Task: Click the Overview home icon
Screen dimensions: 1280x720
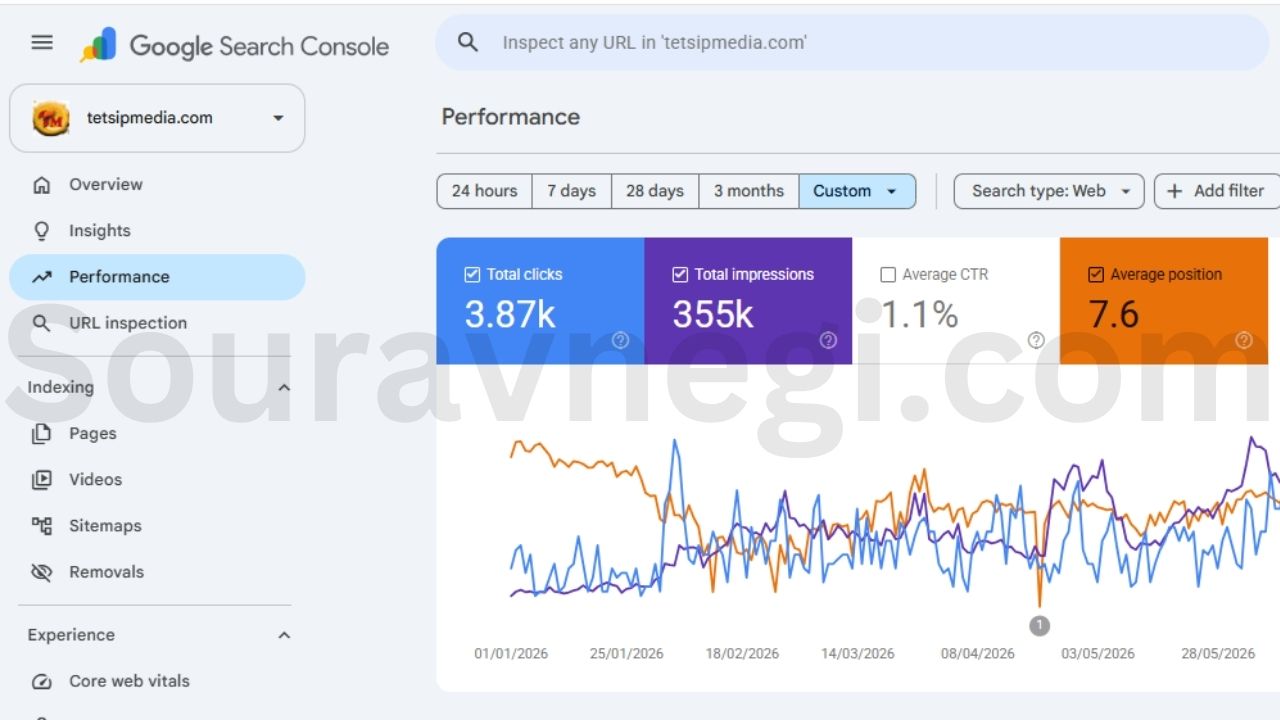Action: (x=41, y=185)
